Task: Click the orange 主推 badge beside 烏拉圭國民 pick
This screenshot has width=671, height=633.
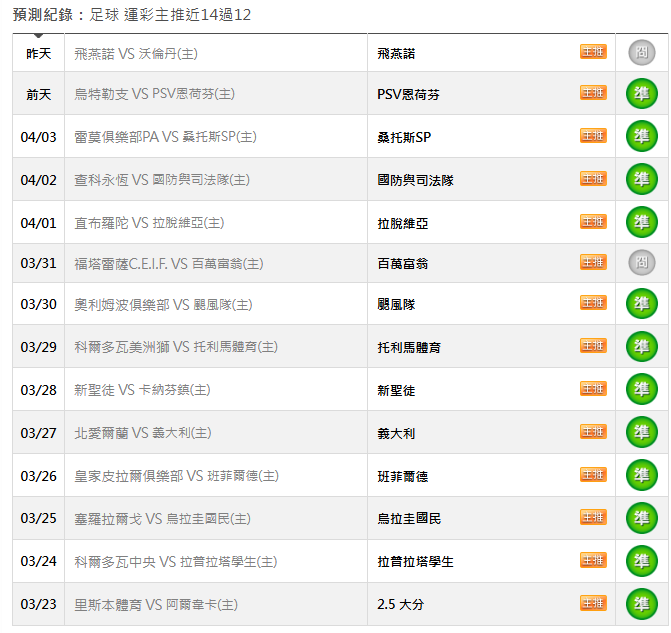Action: click(x=593, y=517)
